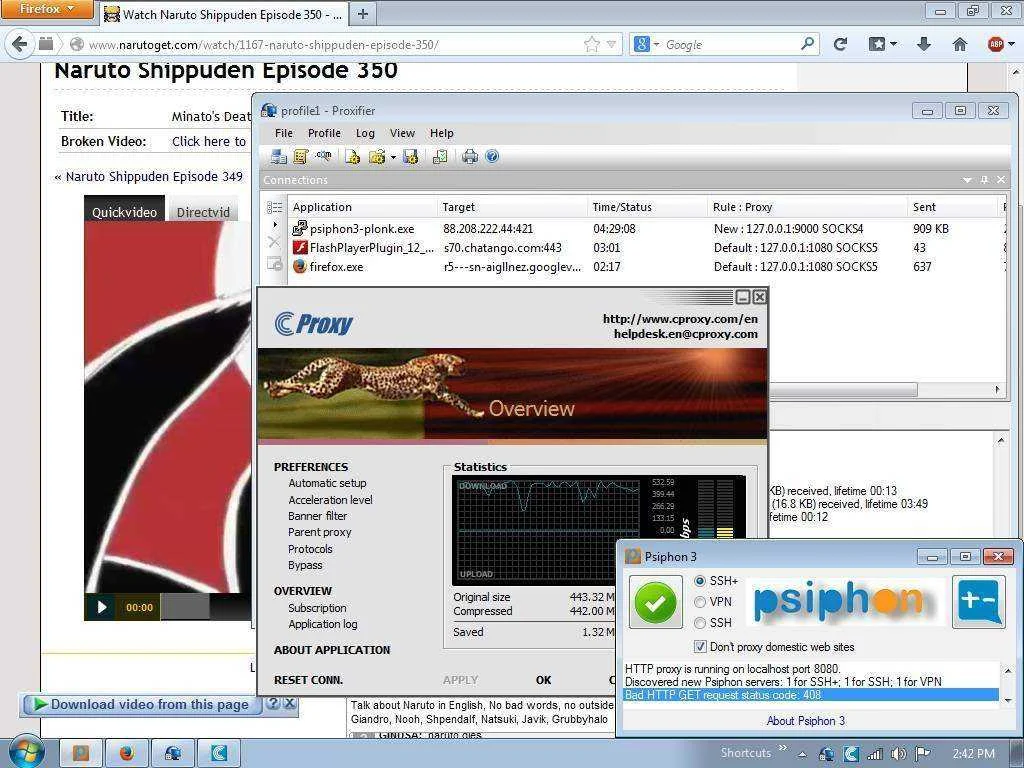Screen dimensions: 1024x768
Task: Seek on the video progress bar
Action: pyautogui.click(x=206, y=607)
